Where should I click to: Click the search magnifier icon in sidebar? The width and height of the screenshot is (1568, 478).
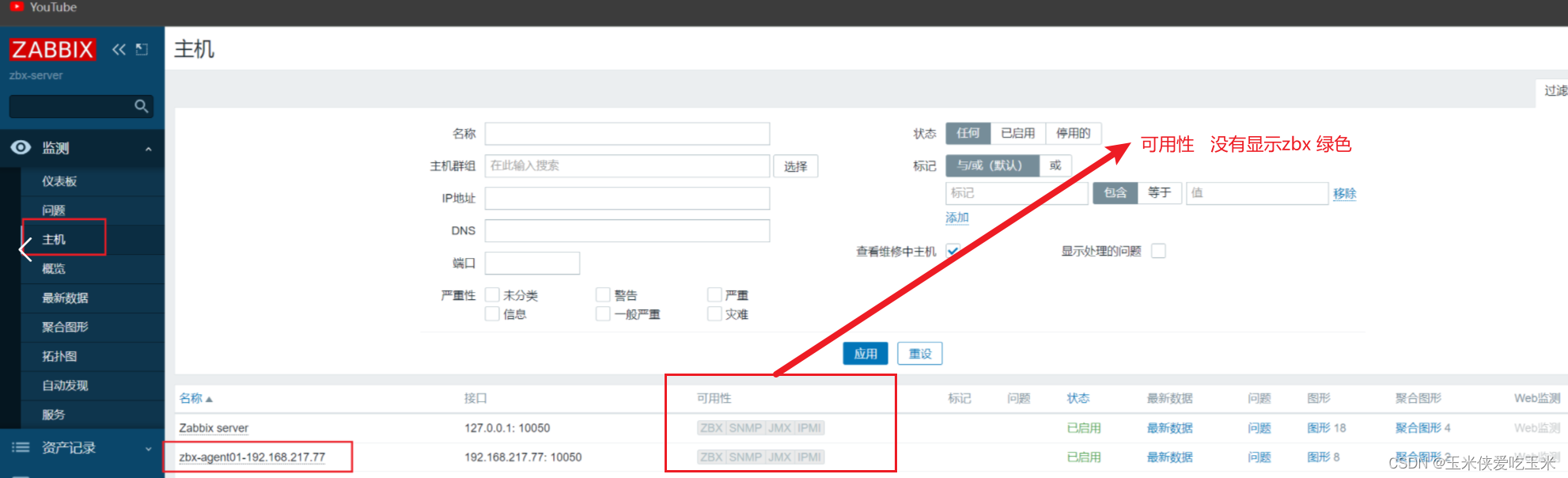pyautogui.click(x=141, y=106)
